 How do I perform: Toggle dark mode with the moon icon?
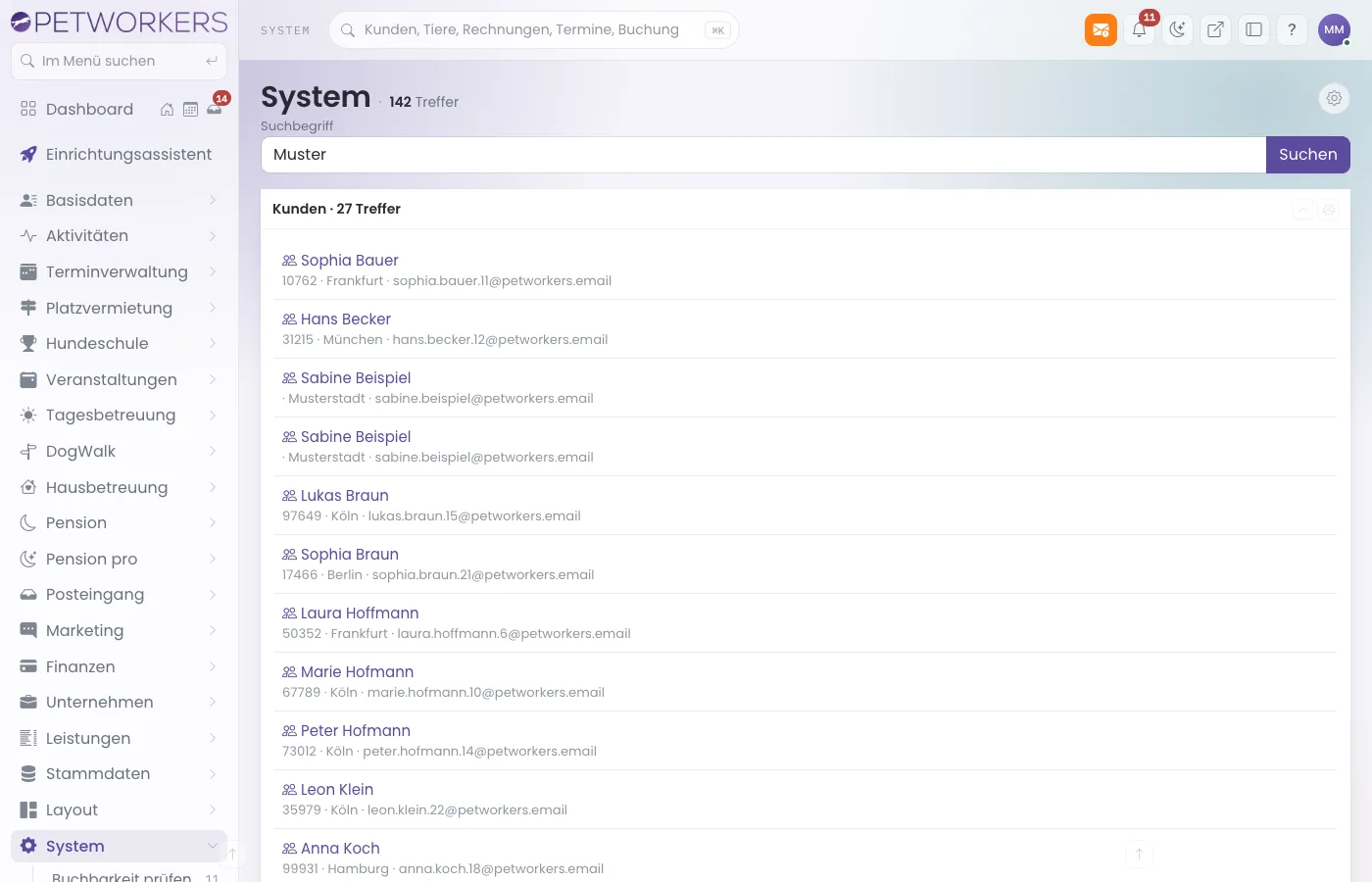point(1177,29)
